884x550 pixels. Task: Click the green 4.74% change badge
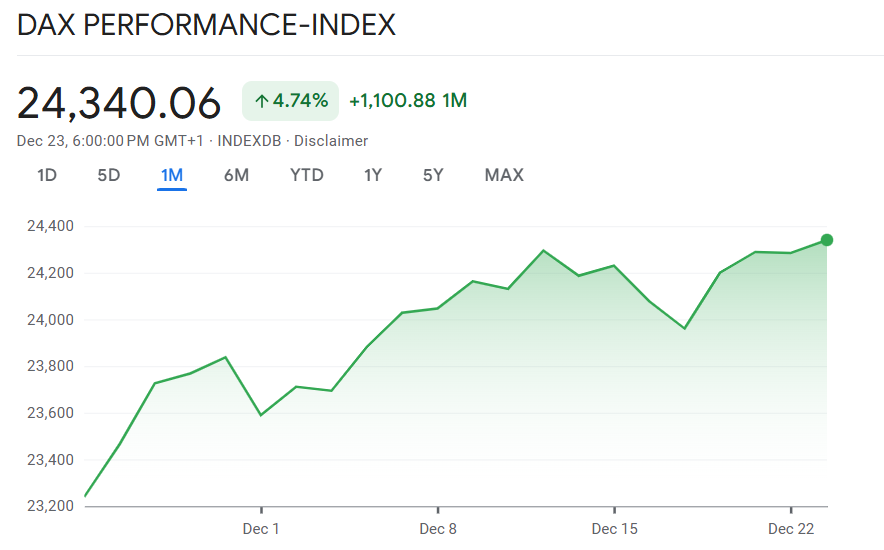291,101
